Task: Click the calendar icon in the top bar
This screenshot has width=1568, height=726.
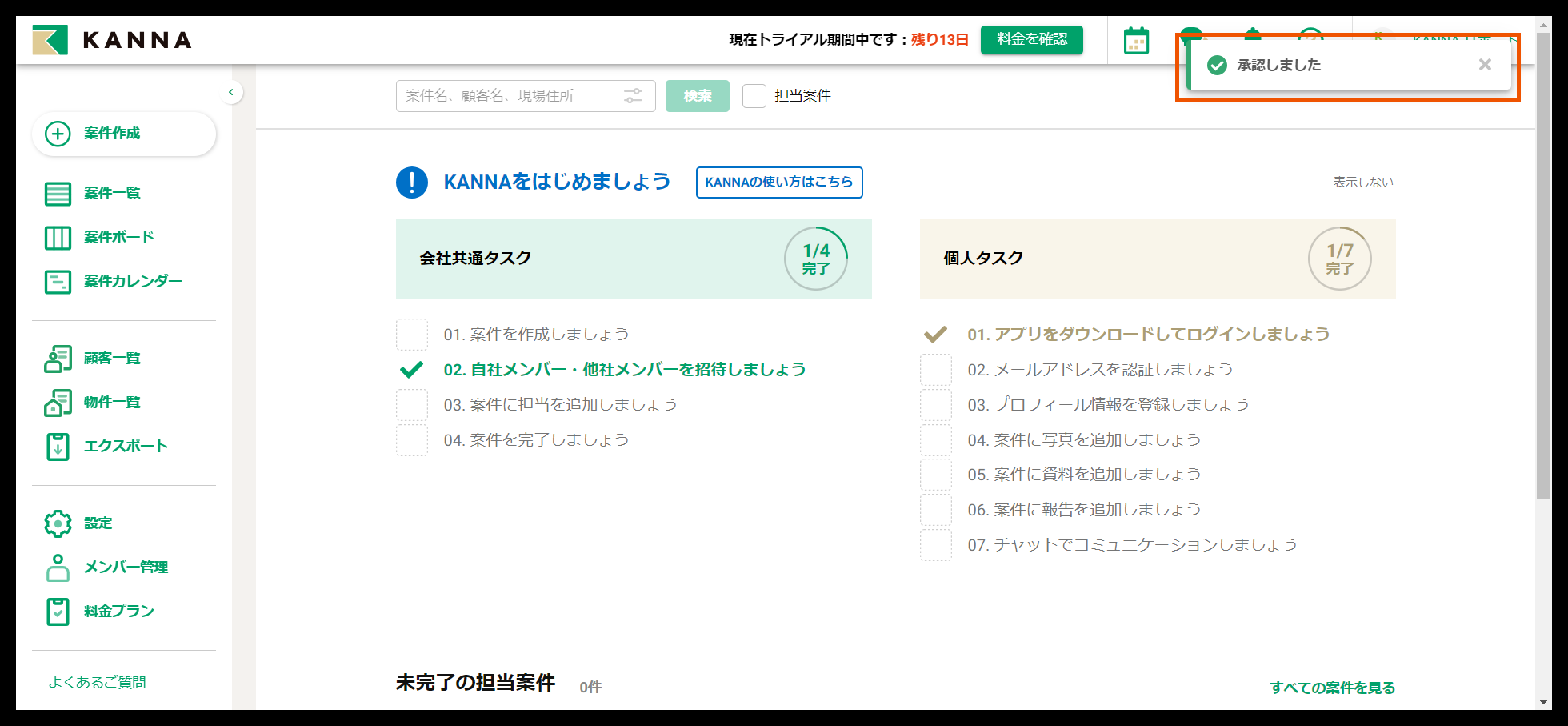Action: (x=1135, y=39)
